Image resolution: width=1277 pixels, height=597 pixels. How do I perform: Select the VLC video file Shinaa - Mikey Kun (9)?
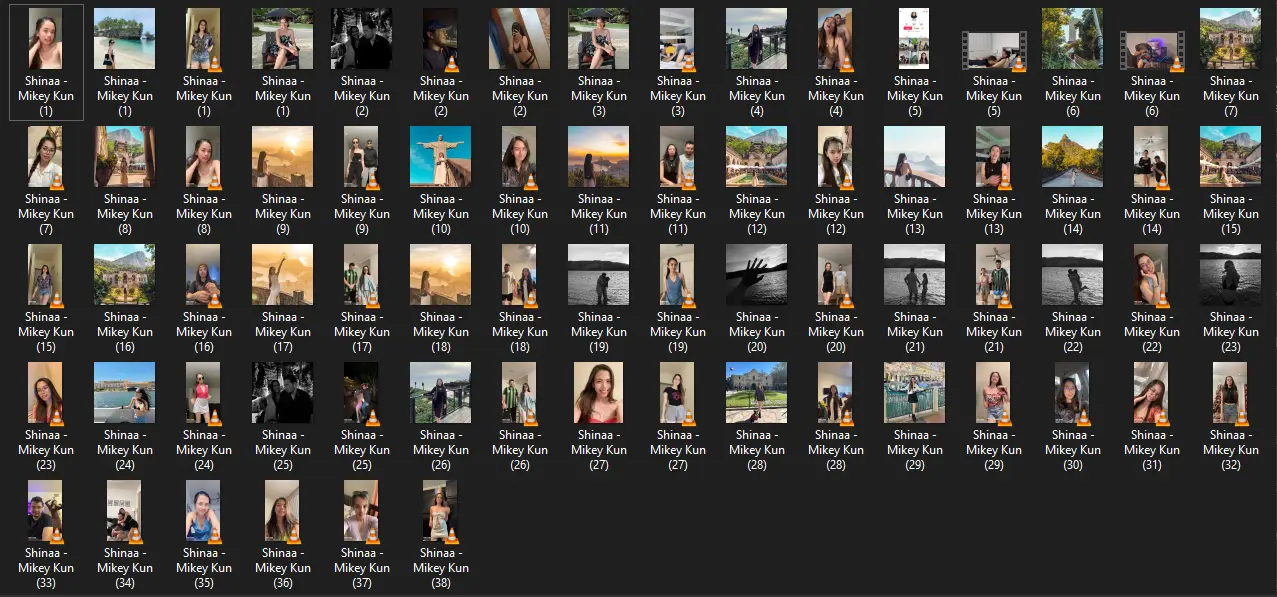point(362,157)
